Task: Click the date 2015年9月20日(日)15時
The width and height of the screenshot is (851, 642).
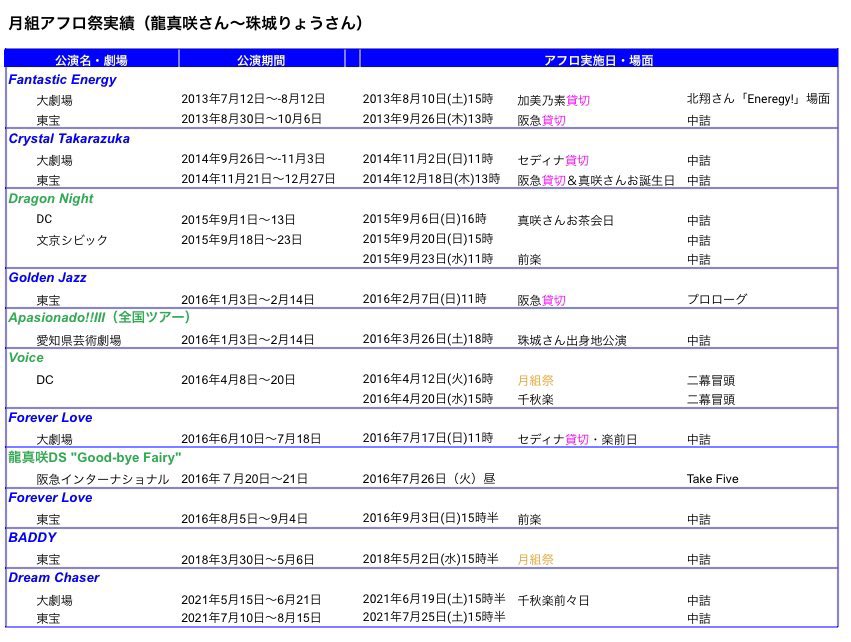Action: (428, 239)
